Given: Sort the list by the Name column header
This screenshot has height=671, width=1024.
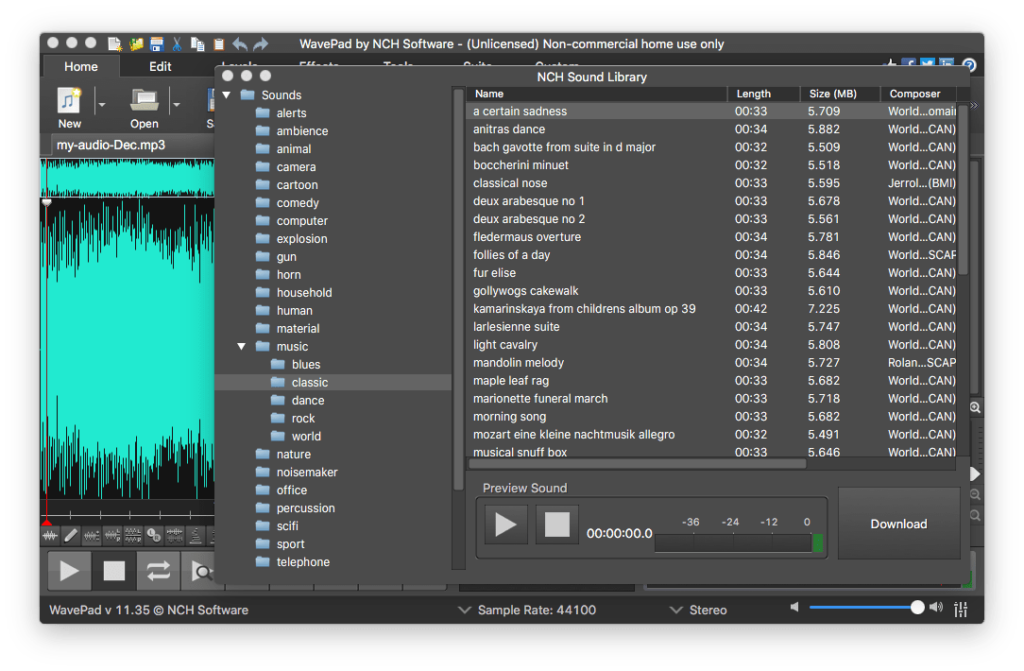Looking at the screenshot, I should pos(597,94).
